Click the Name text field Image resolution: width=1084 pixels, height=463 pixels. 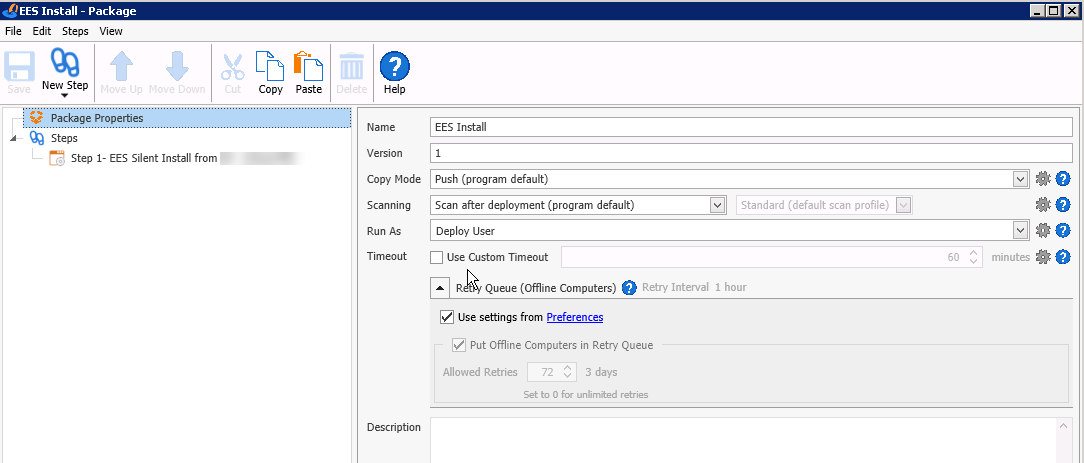(750, 127)
